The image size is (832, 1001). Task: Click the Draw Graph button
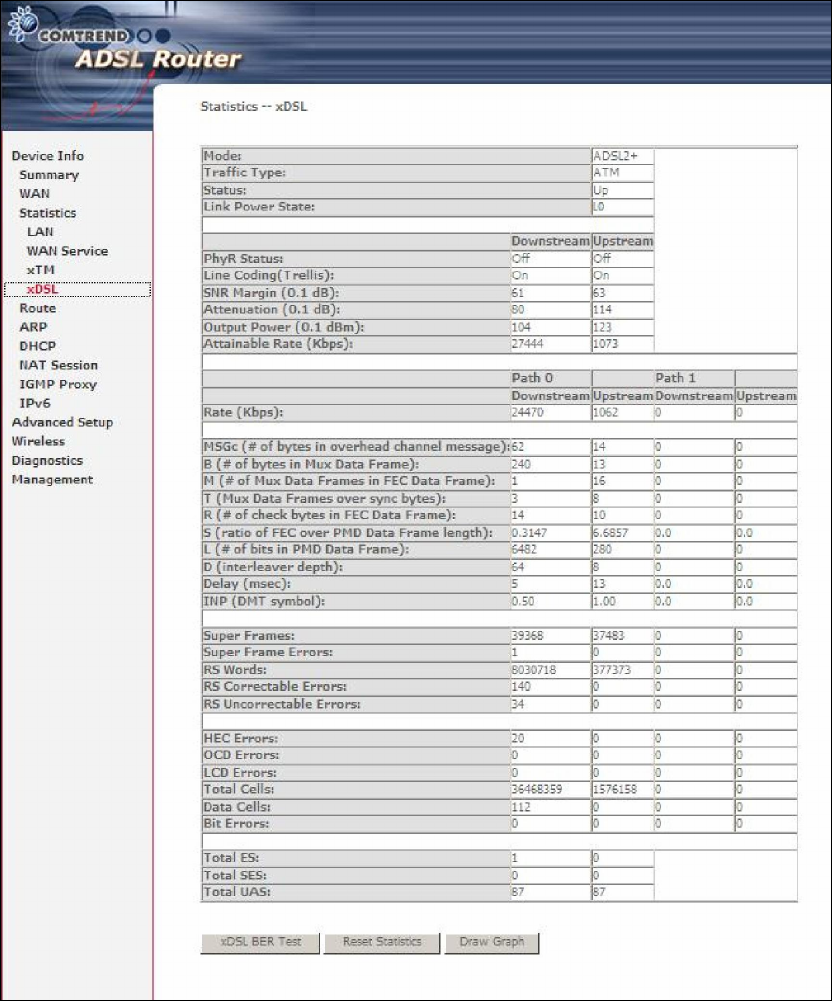pos(492,942)
